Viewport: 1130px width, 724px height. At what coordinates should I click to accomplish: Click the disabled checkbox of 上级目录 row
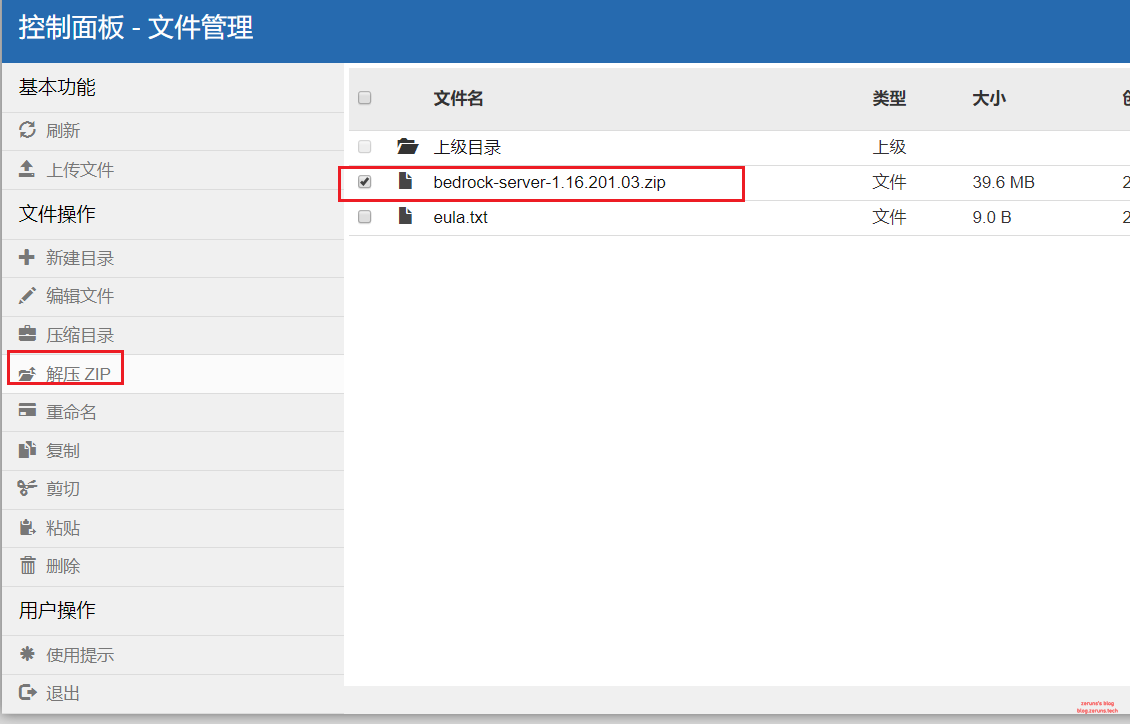coord(365,146)
